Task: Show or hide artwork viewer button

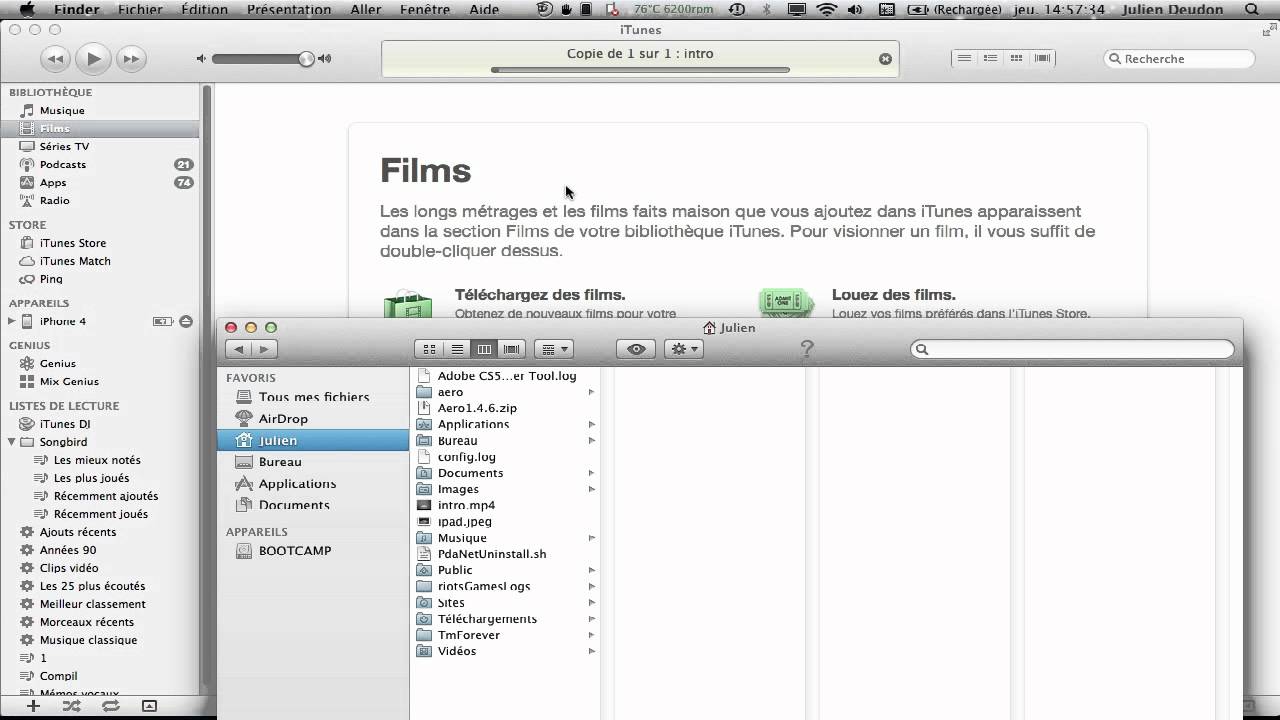Action: pyautogui.click(x=149, y=706)
